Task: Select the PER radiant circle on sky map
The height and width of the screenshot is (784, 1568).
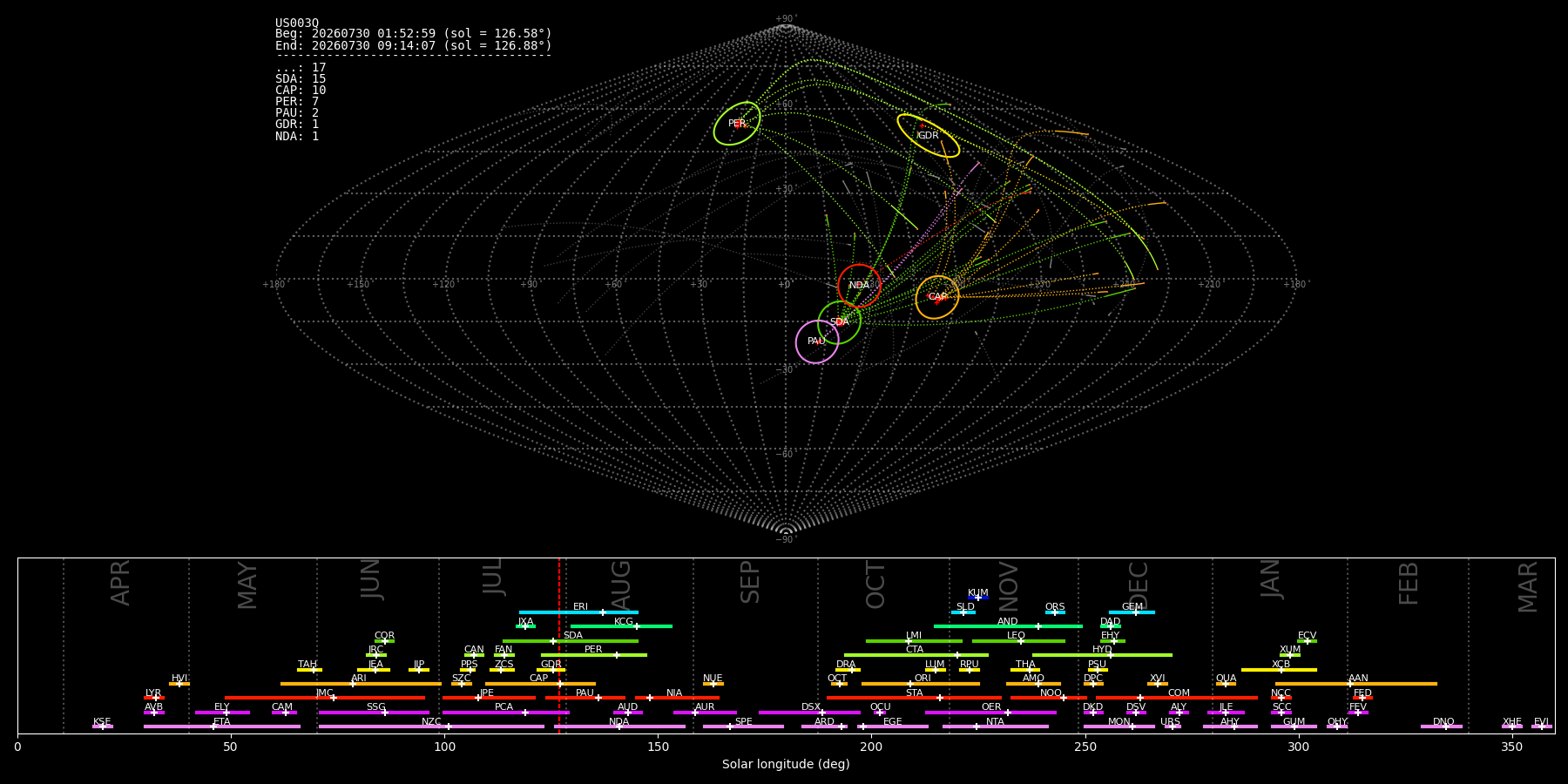Action: 737,124
